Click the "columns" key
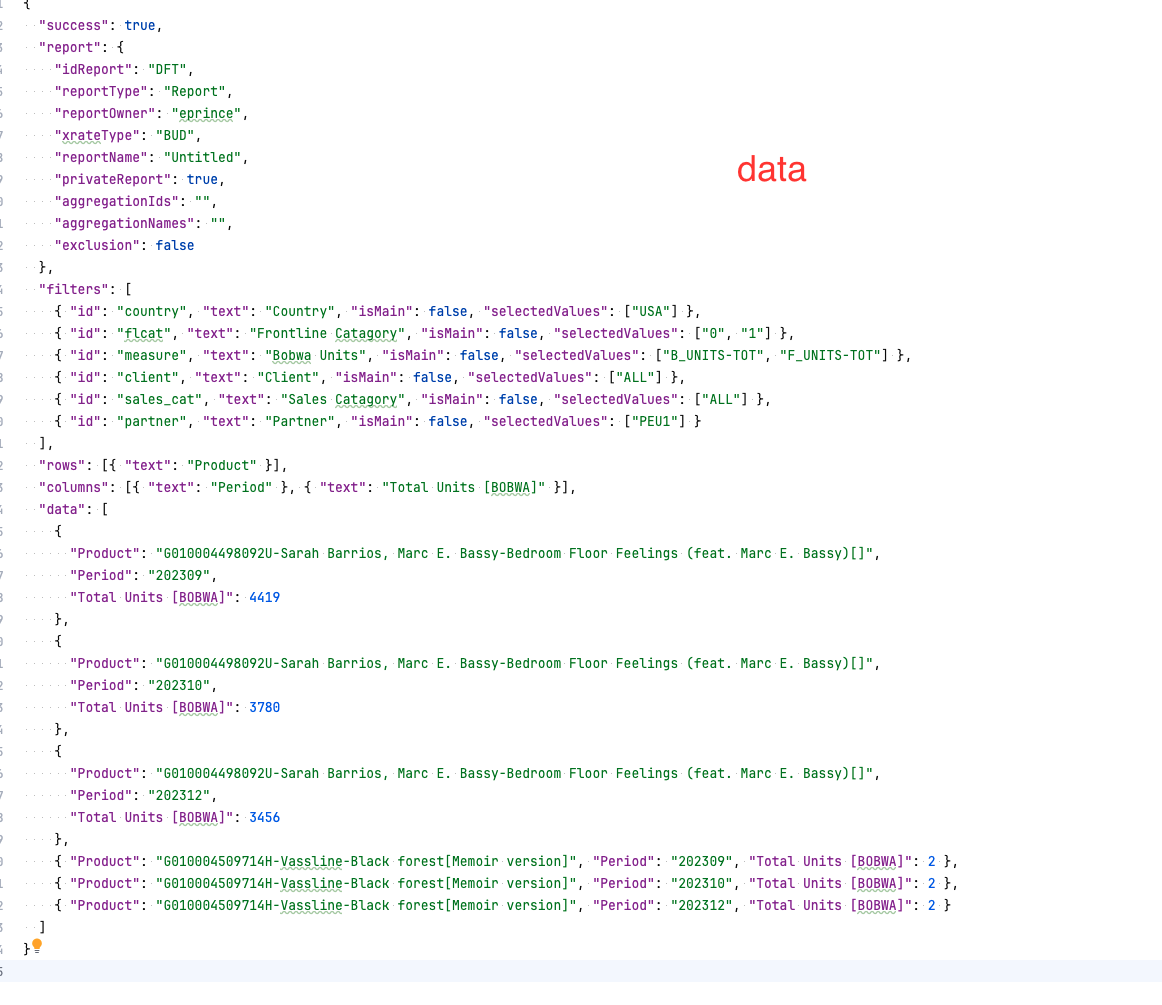 pyautogui.click(x=73, y=487)
